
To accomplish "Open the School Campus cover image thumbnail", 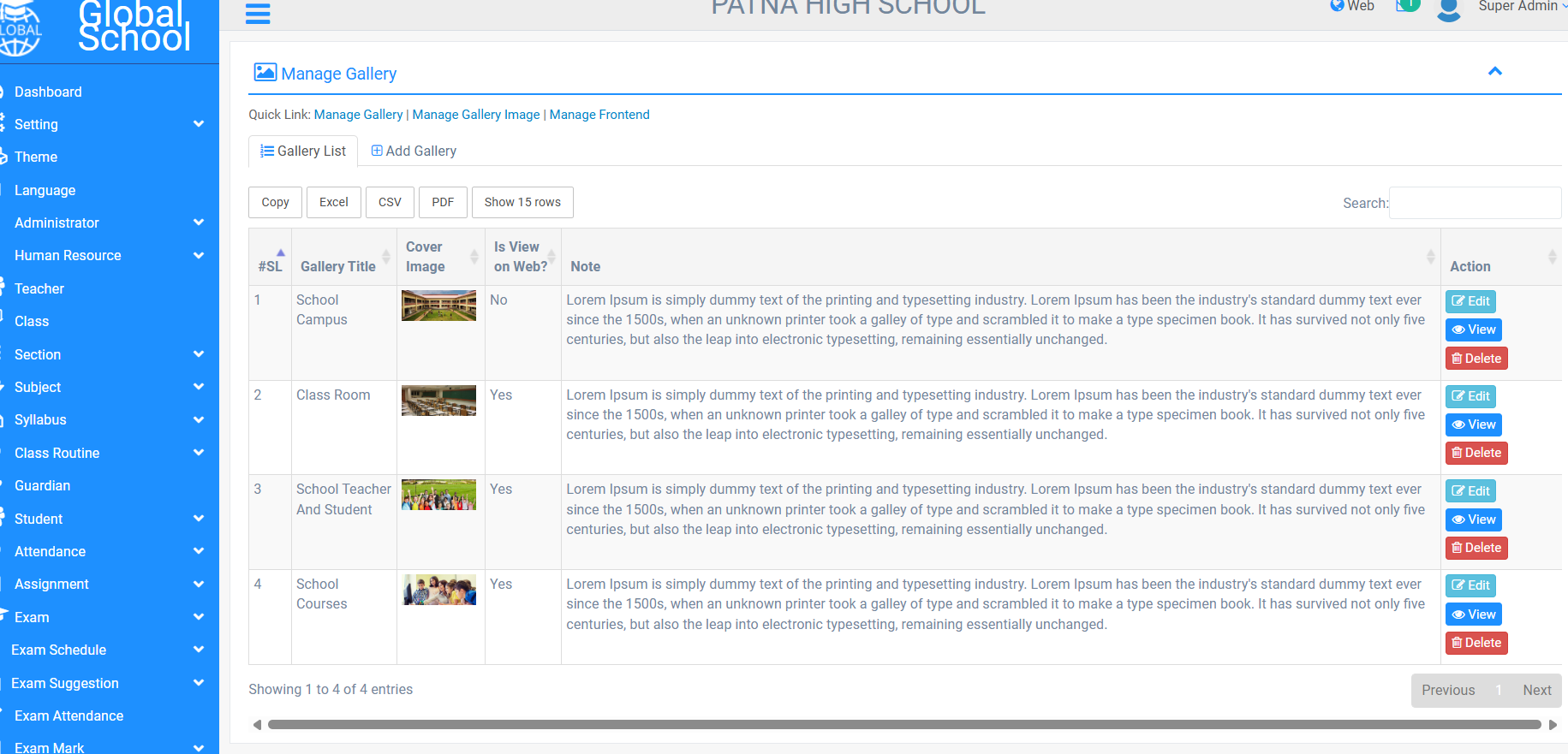I will point(438,306).
